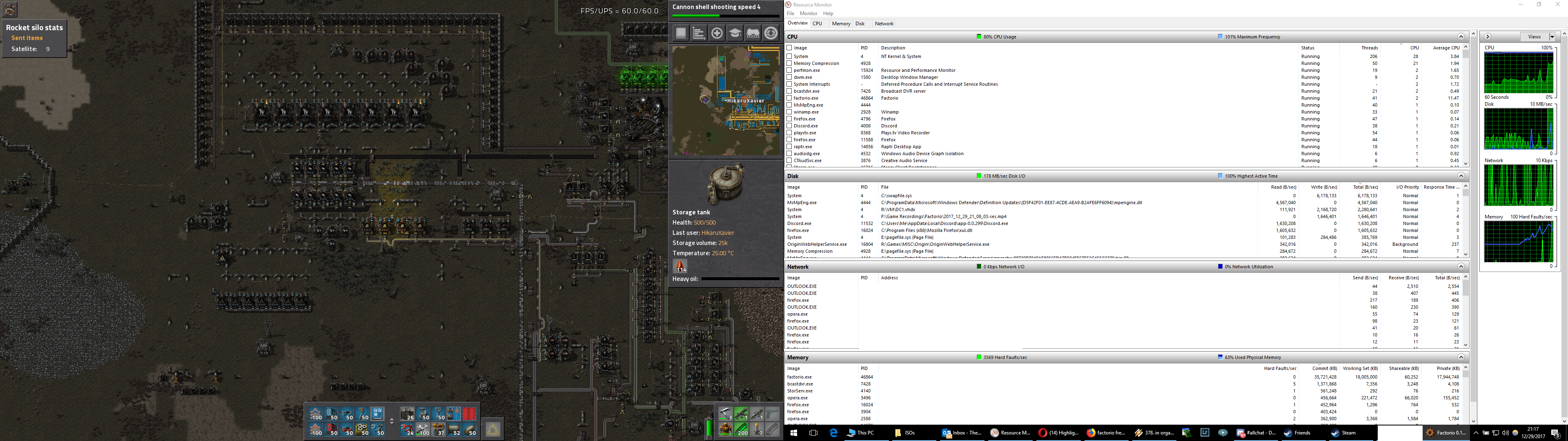Check the perfmon.exe checkbox

(789, 70)
